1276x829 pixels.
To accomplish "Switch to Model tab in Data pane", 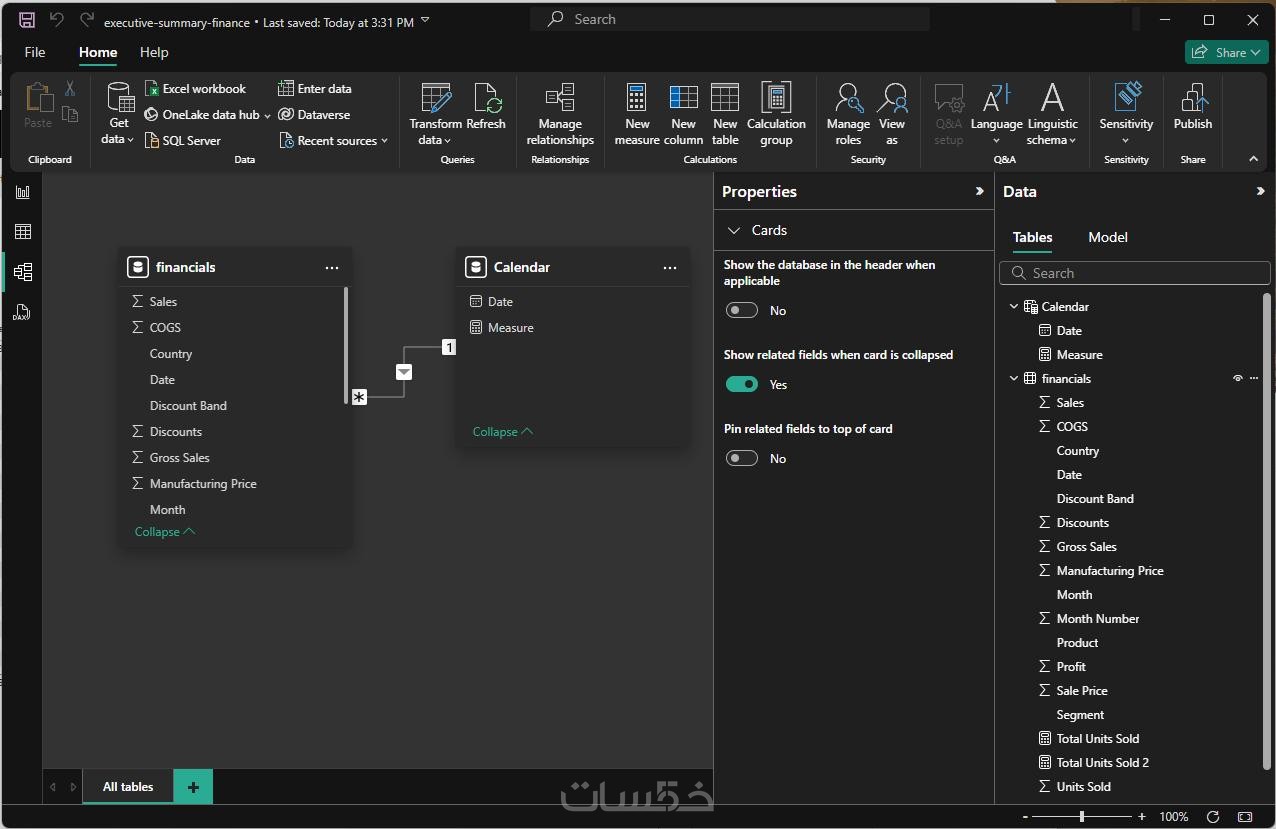I will (x=1108, y=237).
